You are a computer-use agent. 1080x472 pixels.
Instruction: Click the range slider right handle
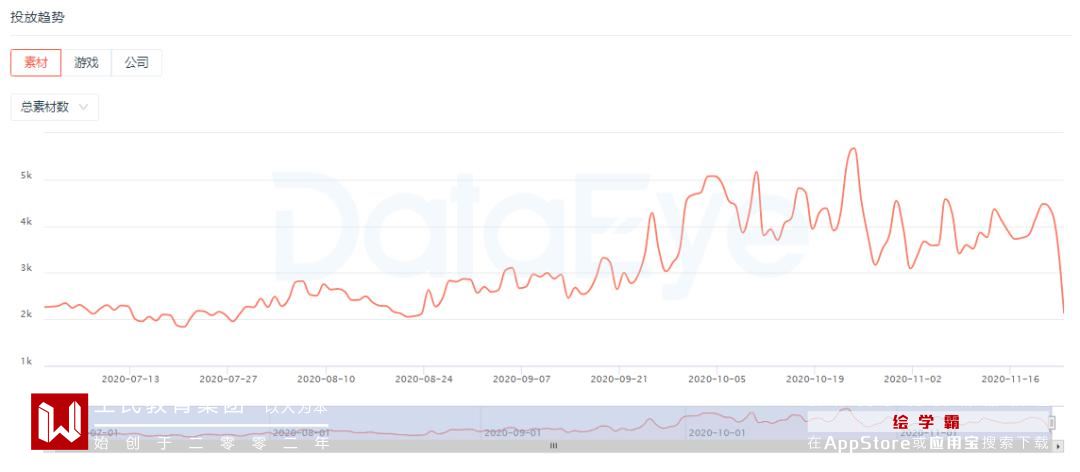click(1052, 422)
